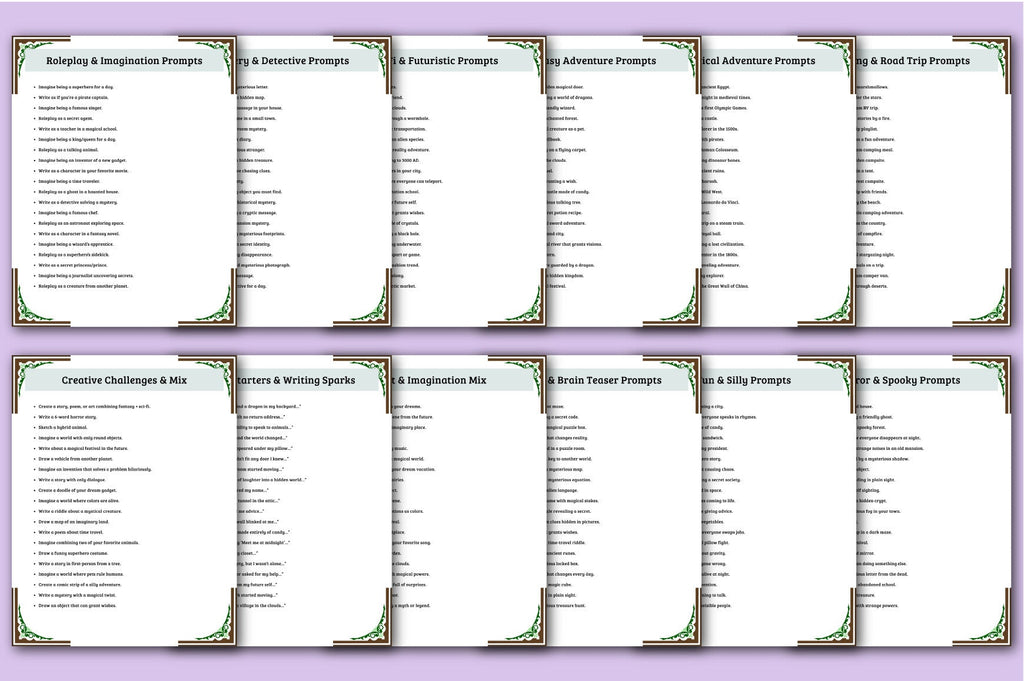Select 'Draw a funny superhero costume' prompt
This screenshot has height=681, width=1024.
73,553
